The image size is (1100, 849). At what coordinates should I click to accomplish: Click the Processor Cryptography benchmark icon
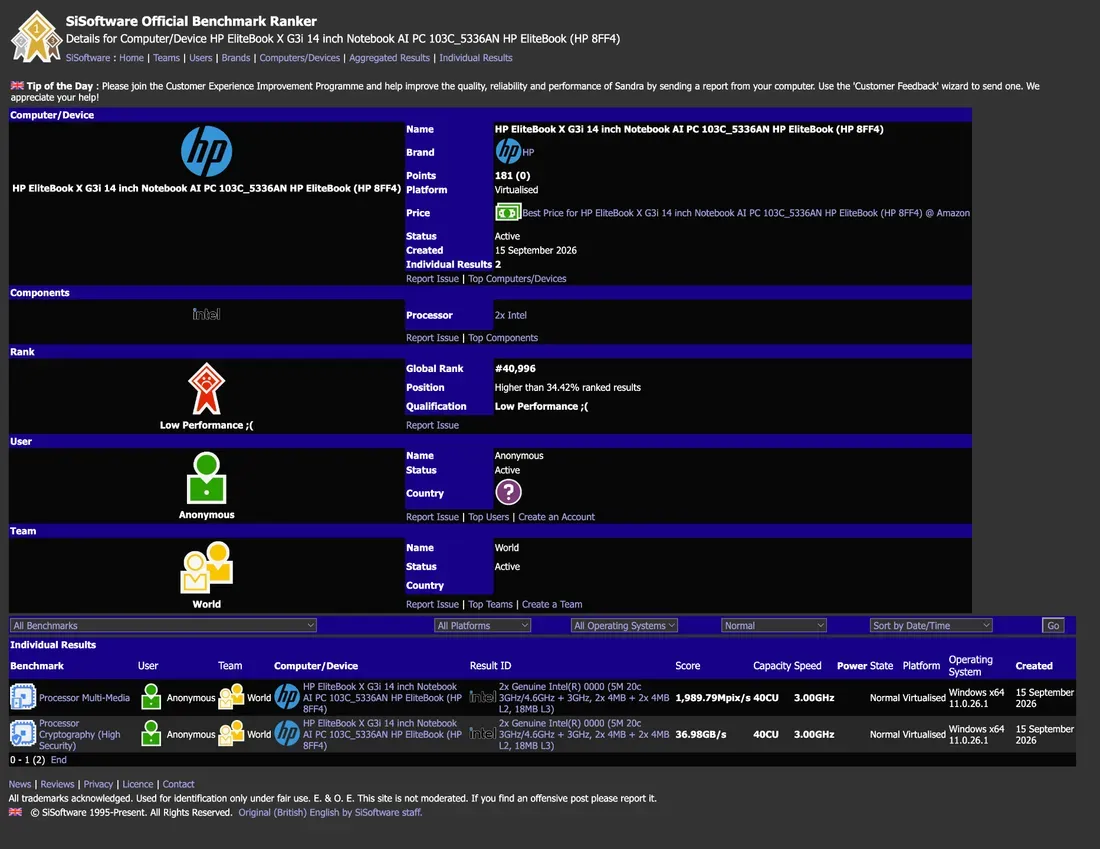click(23, 733)
